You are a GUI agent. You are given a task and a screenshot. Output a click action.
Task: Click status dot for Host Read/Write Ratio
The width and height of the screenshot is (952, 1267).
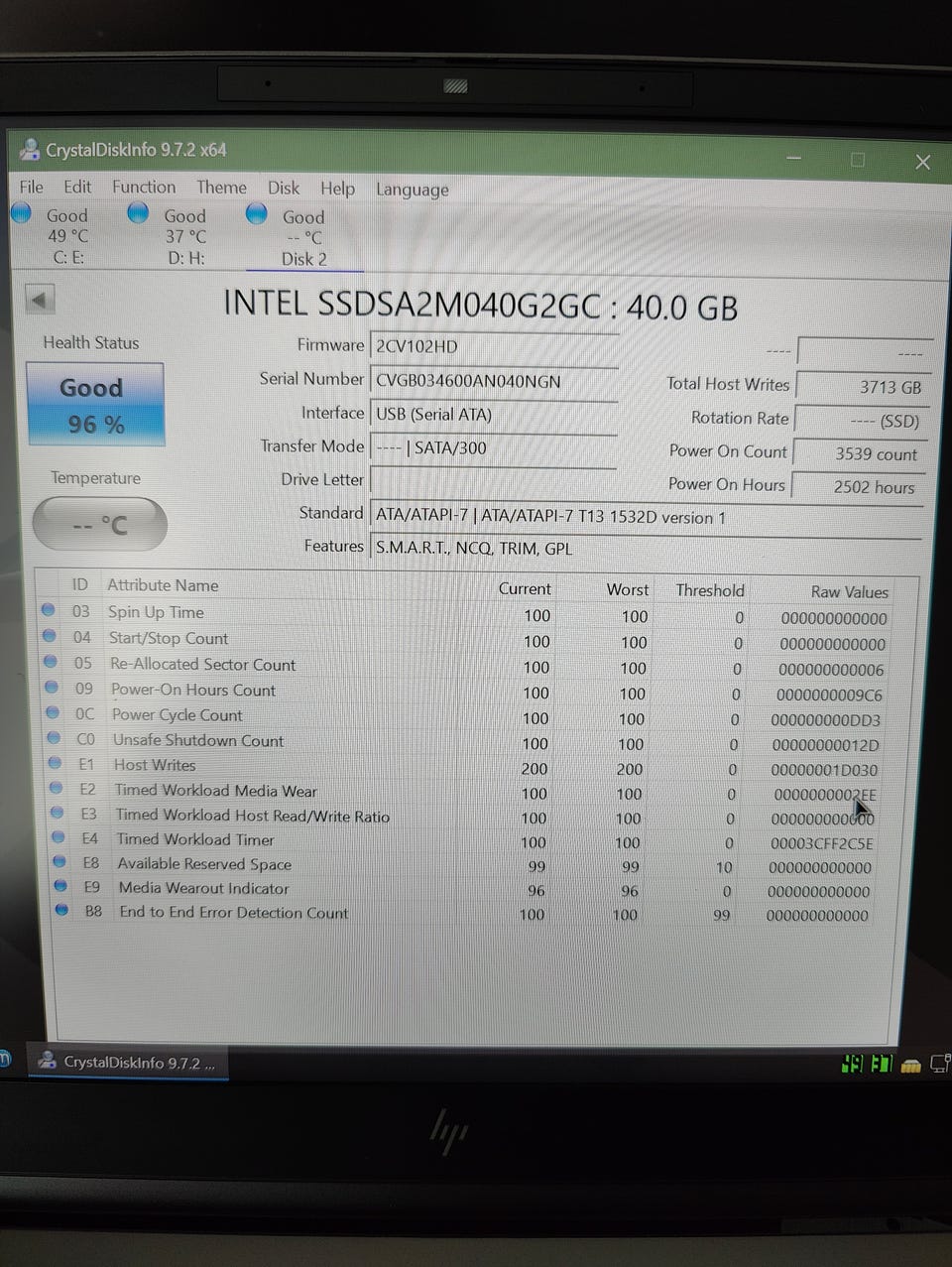pos(57,813)
